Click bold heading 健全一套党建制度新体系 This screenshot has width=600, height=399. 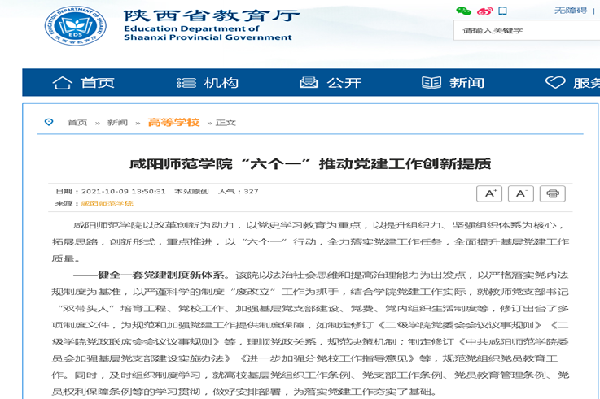(161, 275)
